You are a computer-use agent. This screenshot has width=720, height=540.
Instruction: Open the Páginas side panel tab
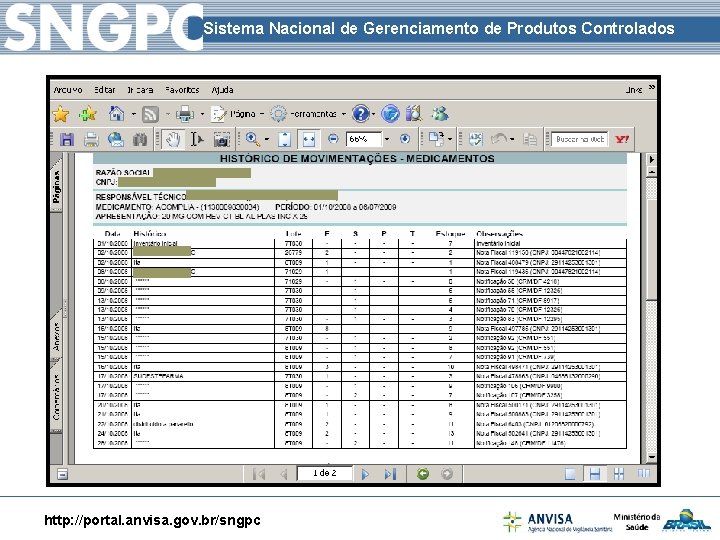[x=56, y=186]
